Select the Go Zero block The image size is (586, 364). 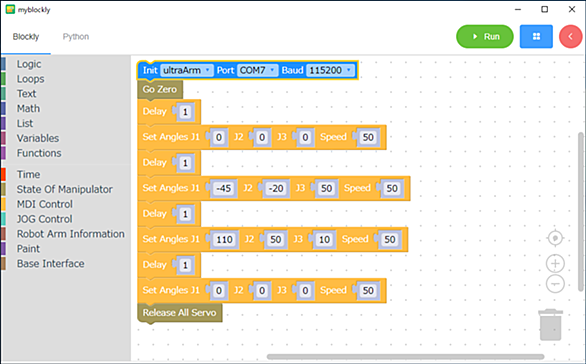[x=160, y=89]
